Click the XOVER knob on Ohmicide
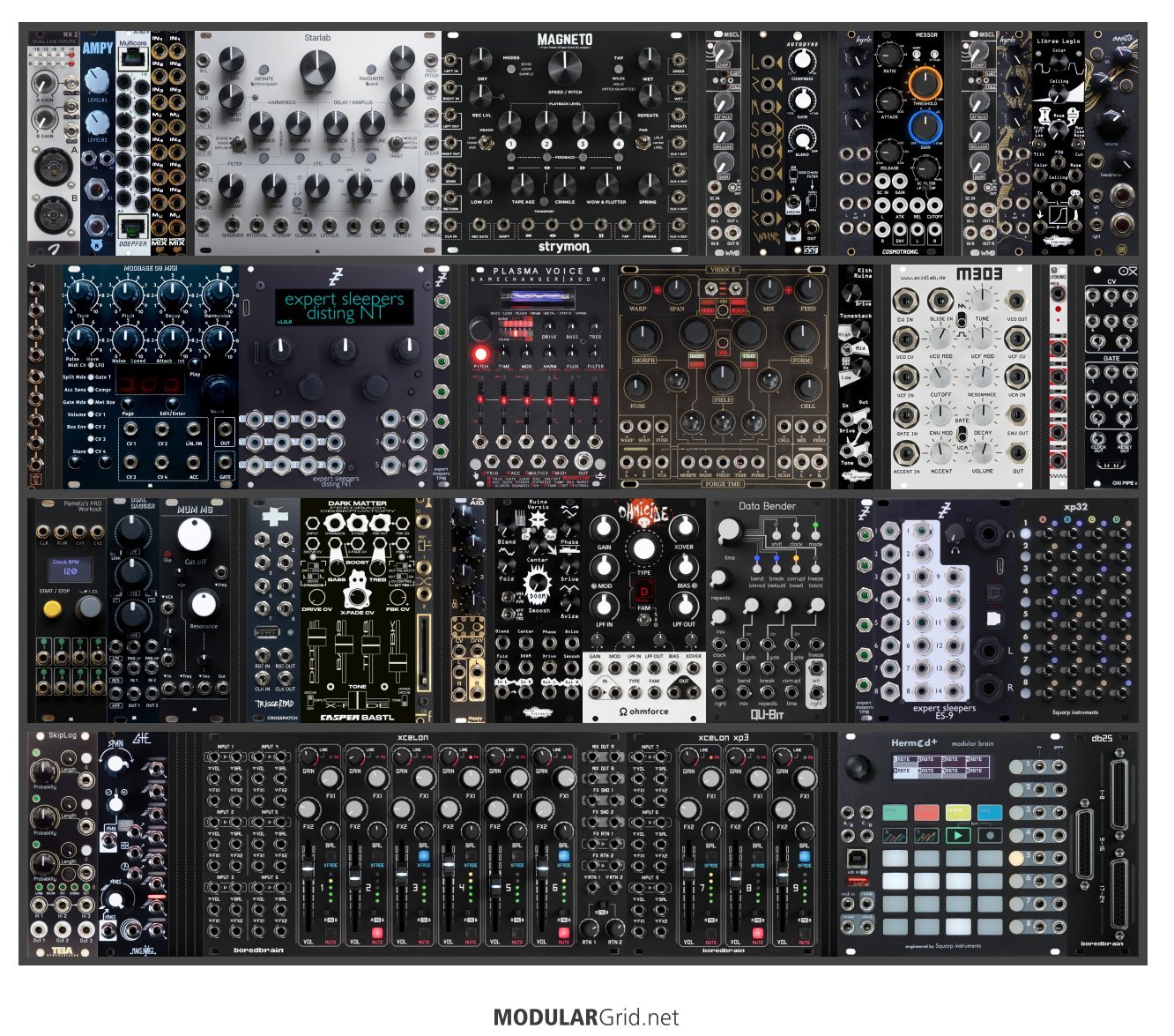 coord(684,528)
